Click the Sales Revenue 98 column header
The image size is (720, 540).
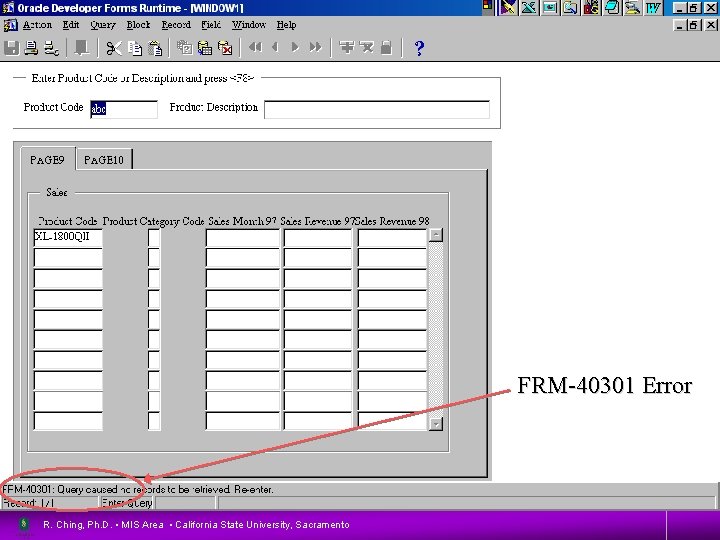click(x=392, y=221)
